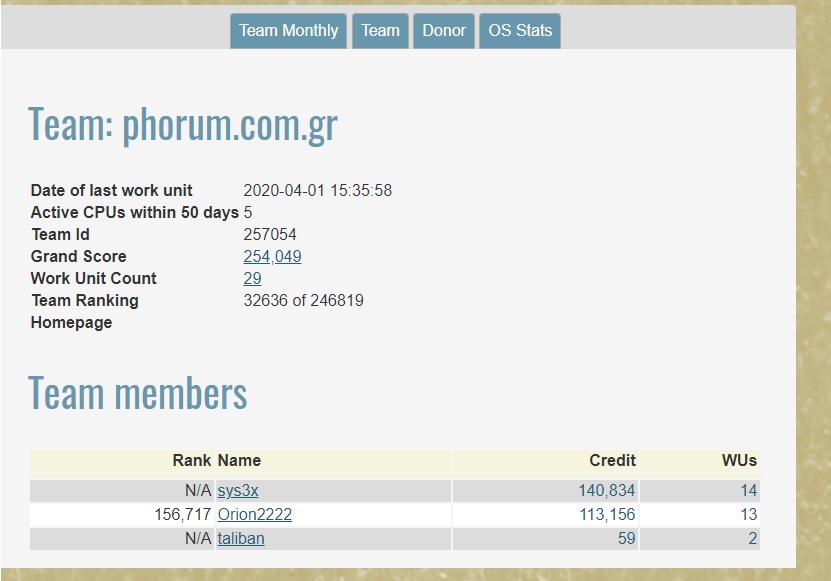Select the Work Unit Count label
This screenshot has height=581, width=831.
click(x=94, y=278)
